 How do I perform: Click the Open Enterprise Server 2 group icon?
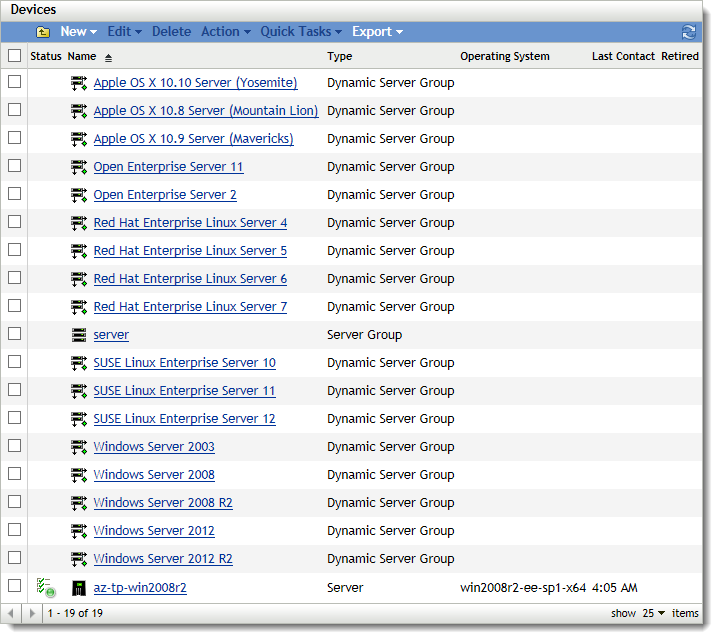tap(79, 195)
